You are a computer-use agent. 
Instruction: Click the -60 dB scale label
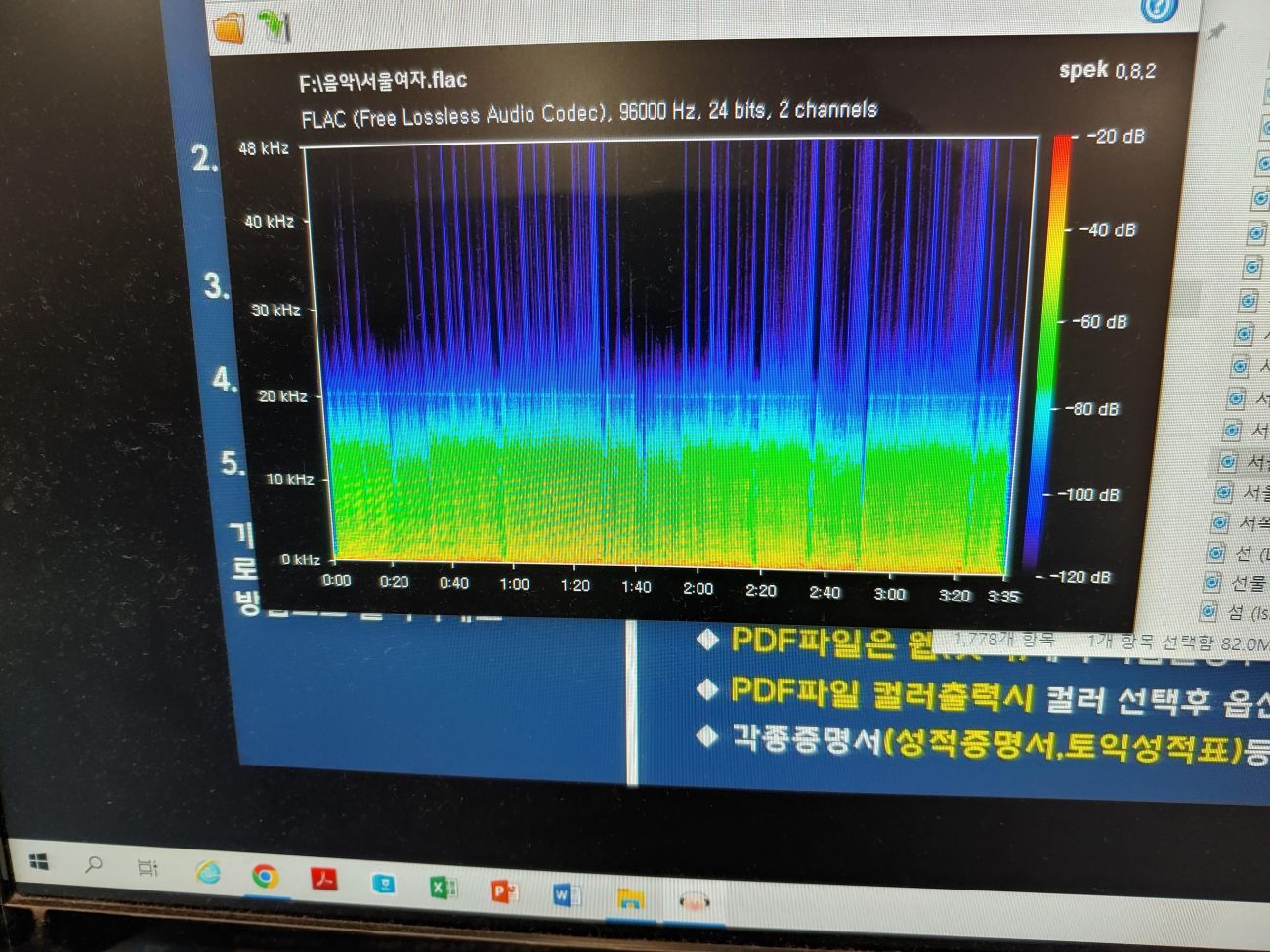click(1099, 321)
